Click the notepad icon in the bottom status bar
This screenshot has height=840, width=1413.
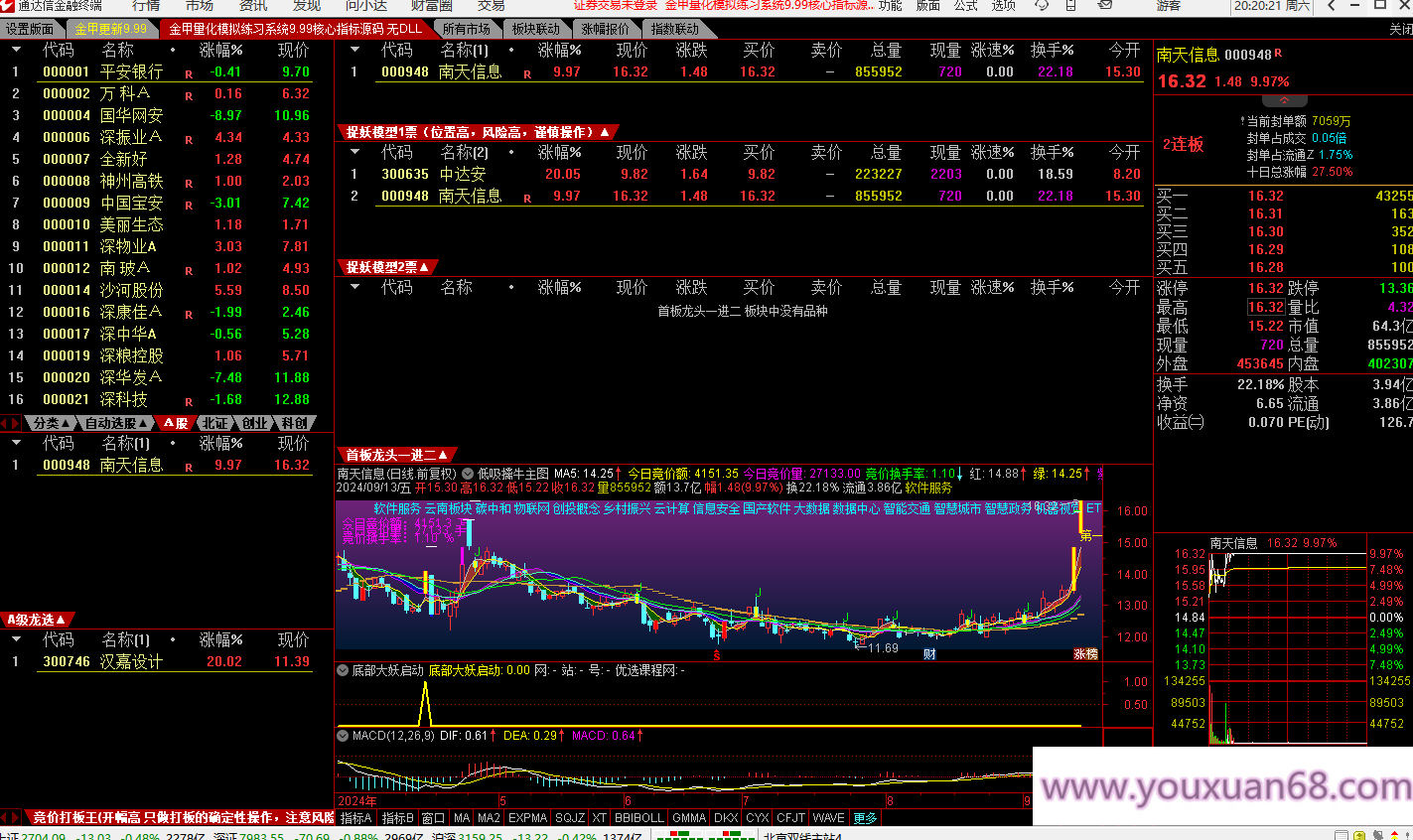click(x=1342, y=835)
